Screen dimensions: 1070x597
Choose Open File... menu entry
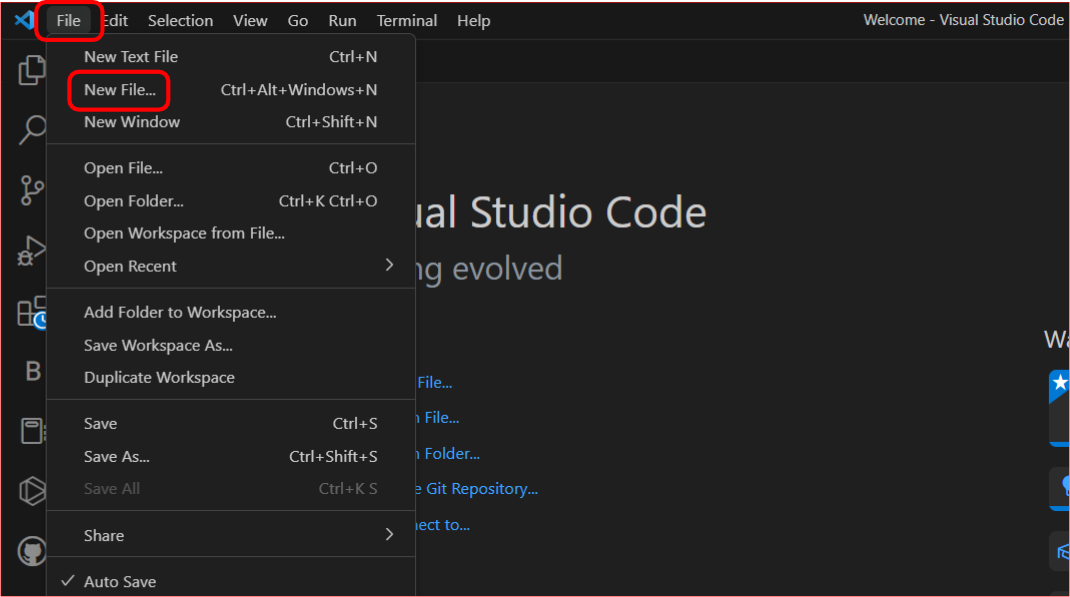coord(231,168)
